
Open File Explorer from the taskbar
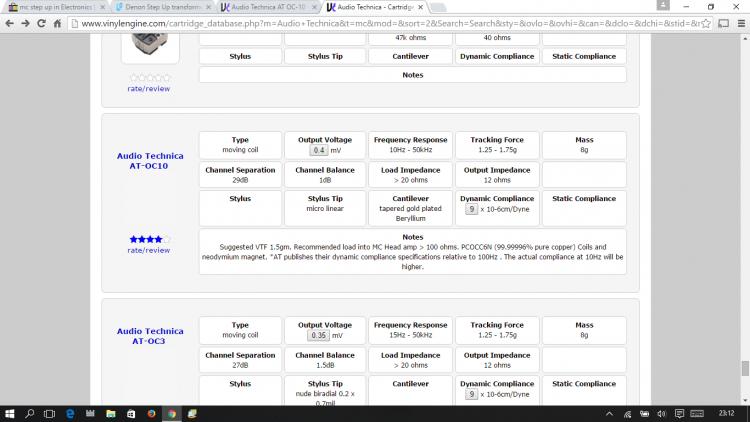[x=110, y=414]
